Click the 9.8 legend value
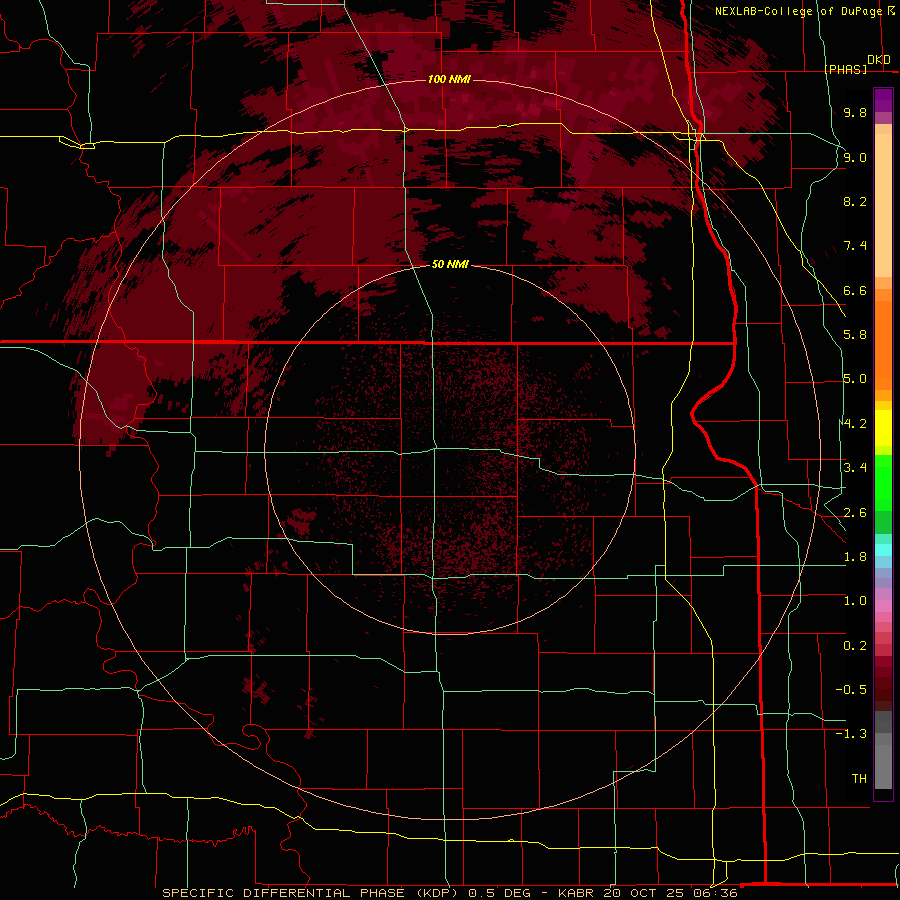Image resolution: width=900 pixels, height=900 pixels. [x=855, y=112]
